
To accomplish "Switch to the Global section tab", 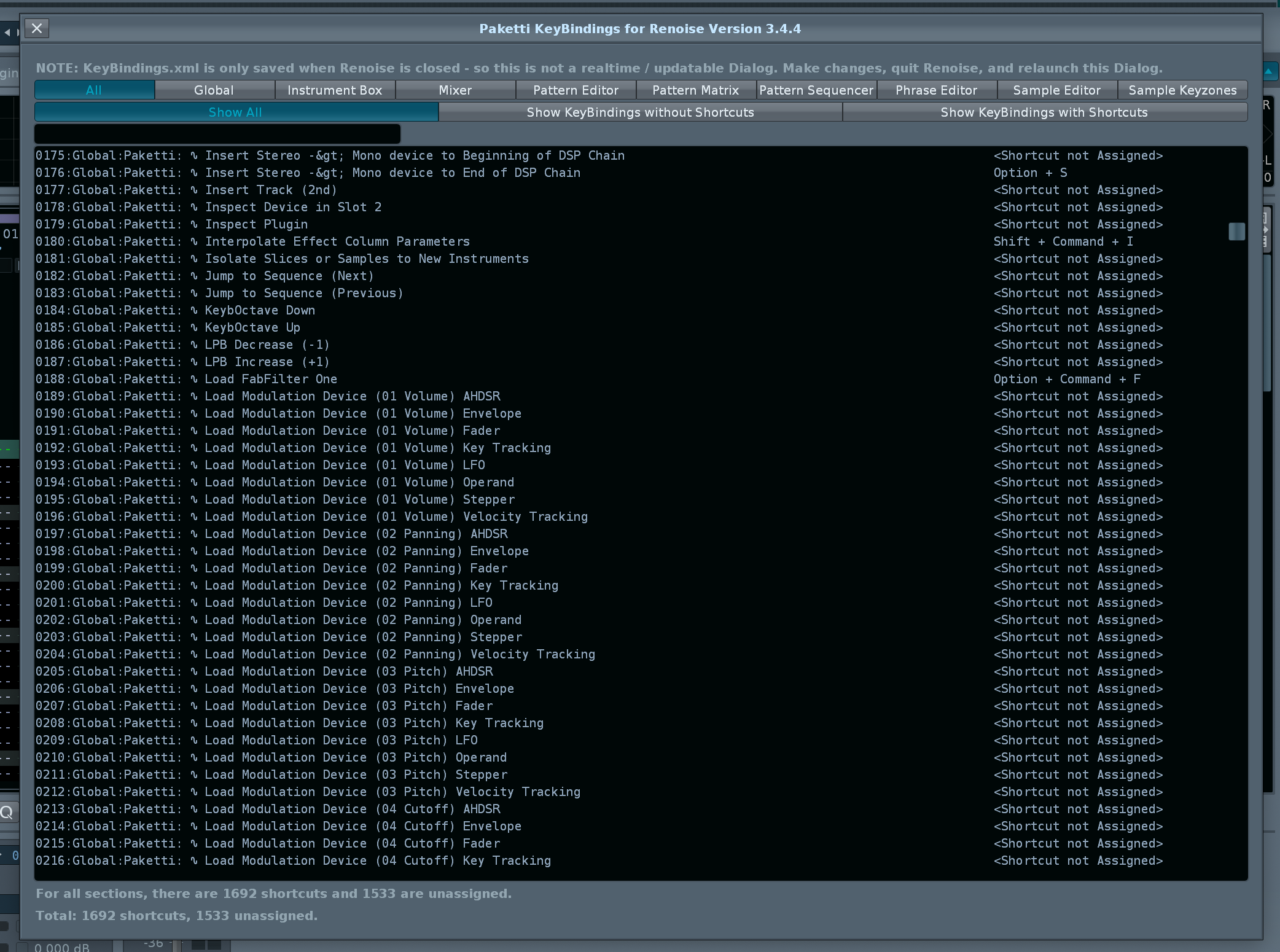I will 214,90.
